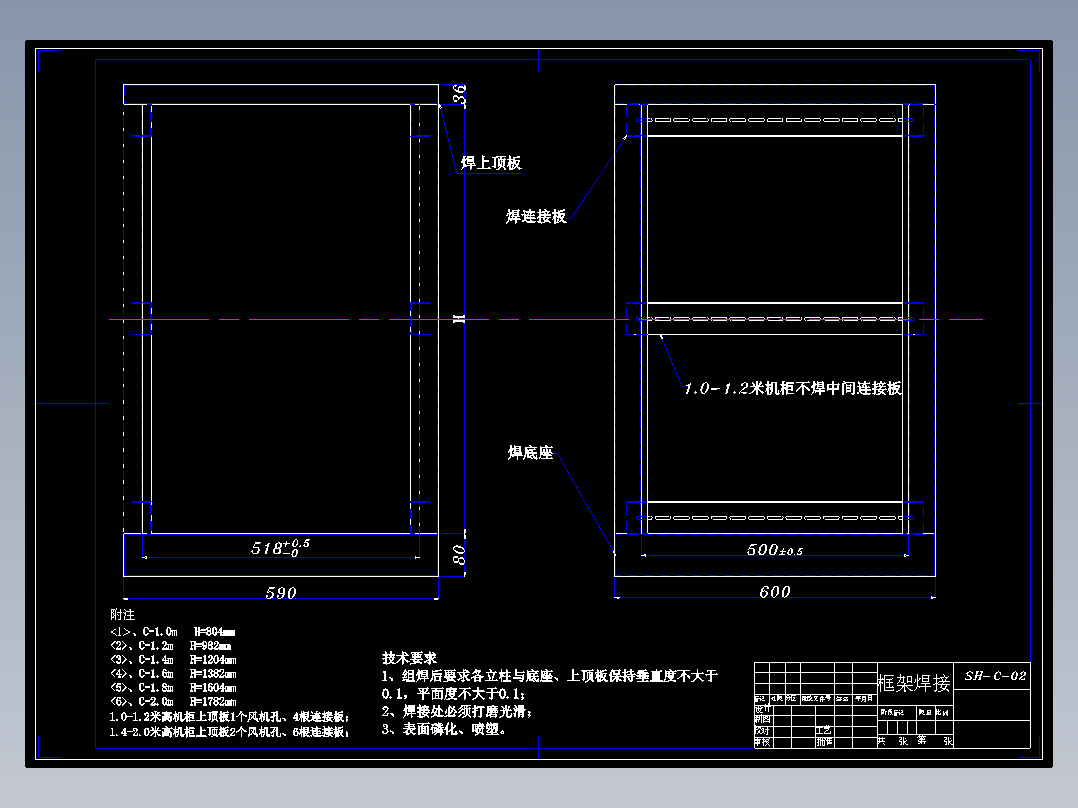This screenshot has width=1078, height=808.
Task: Click the 共 张 第 张 sheet field
Action: (x=917, y=740)
